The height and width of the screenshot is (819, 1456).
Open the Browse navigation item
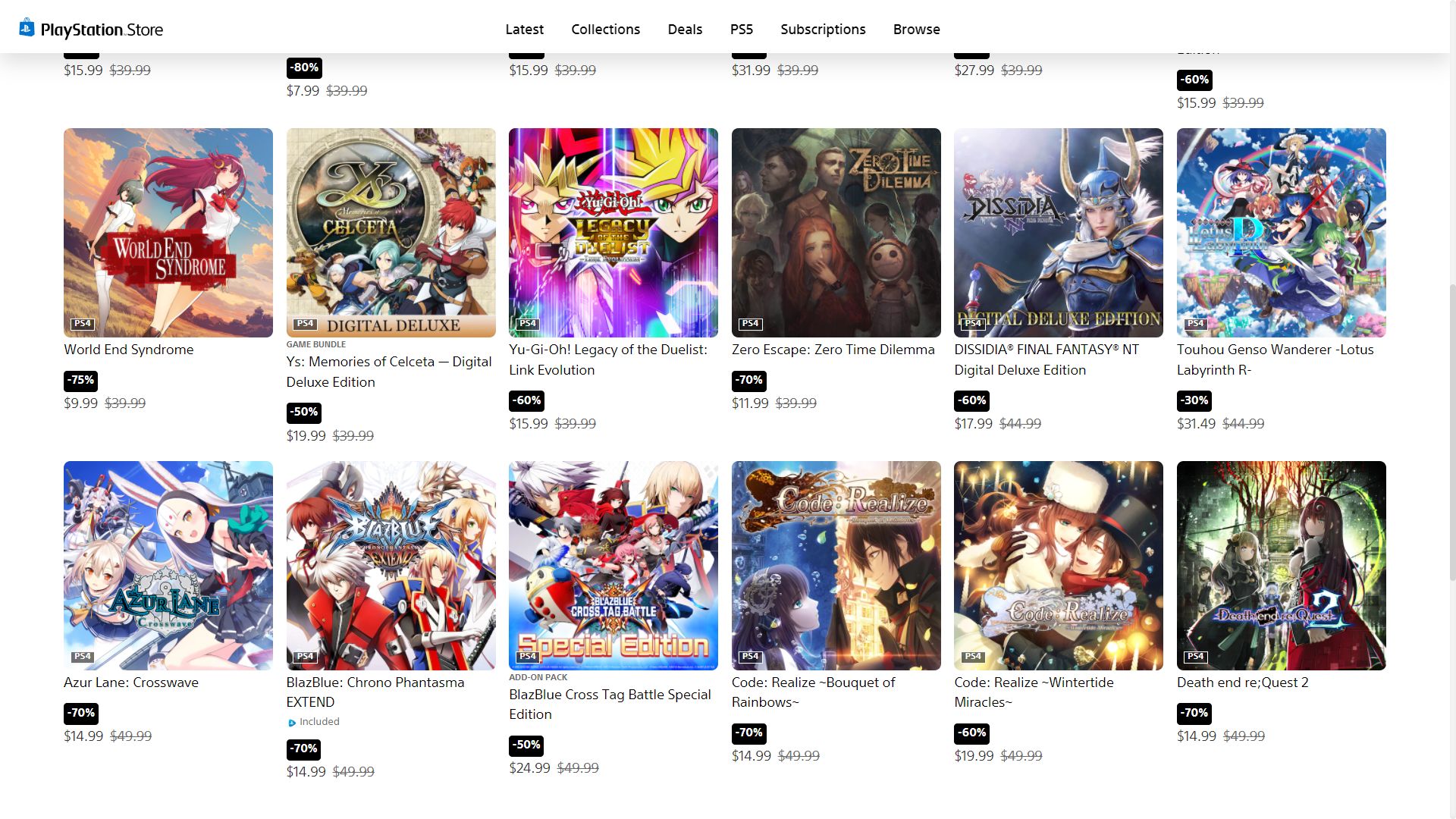917,30
